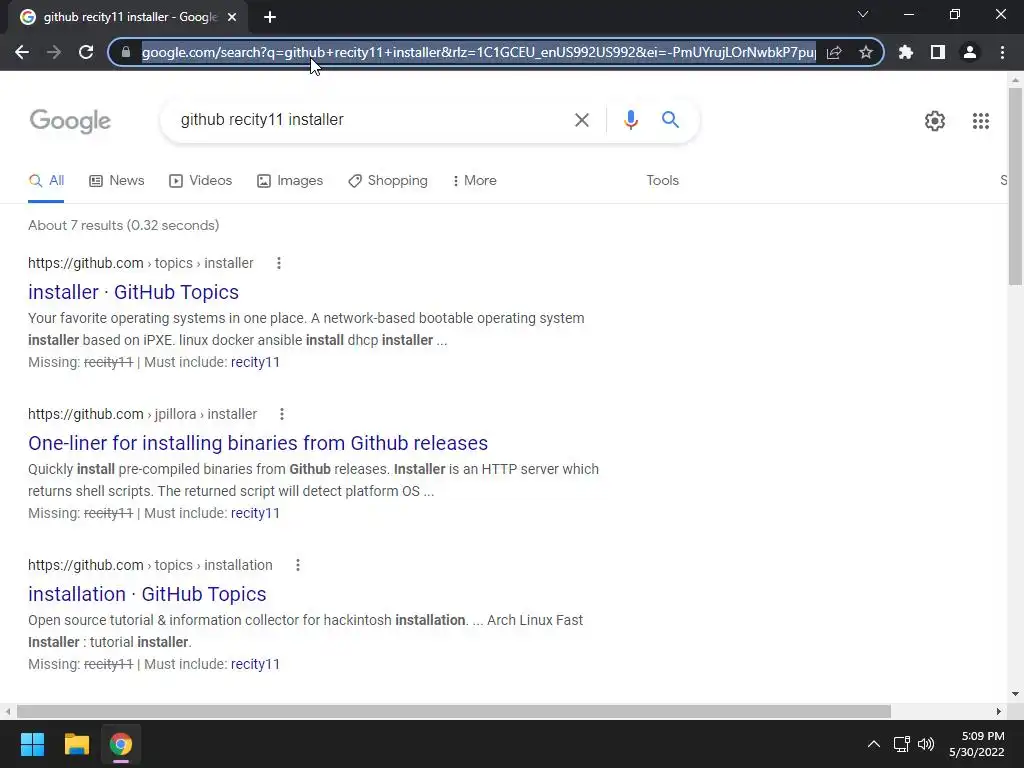Switch to Images results tab
This screenshot has height=768, width=1024.
coord(290,181)
